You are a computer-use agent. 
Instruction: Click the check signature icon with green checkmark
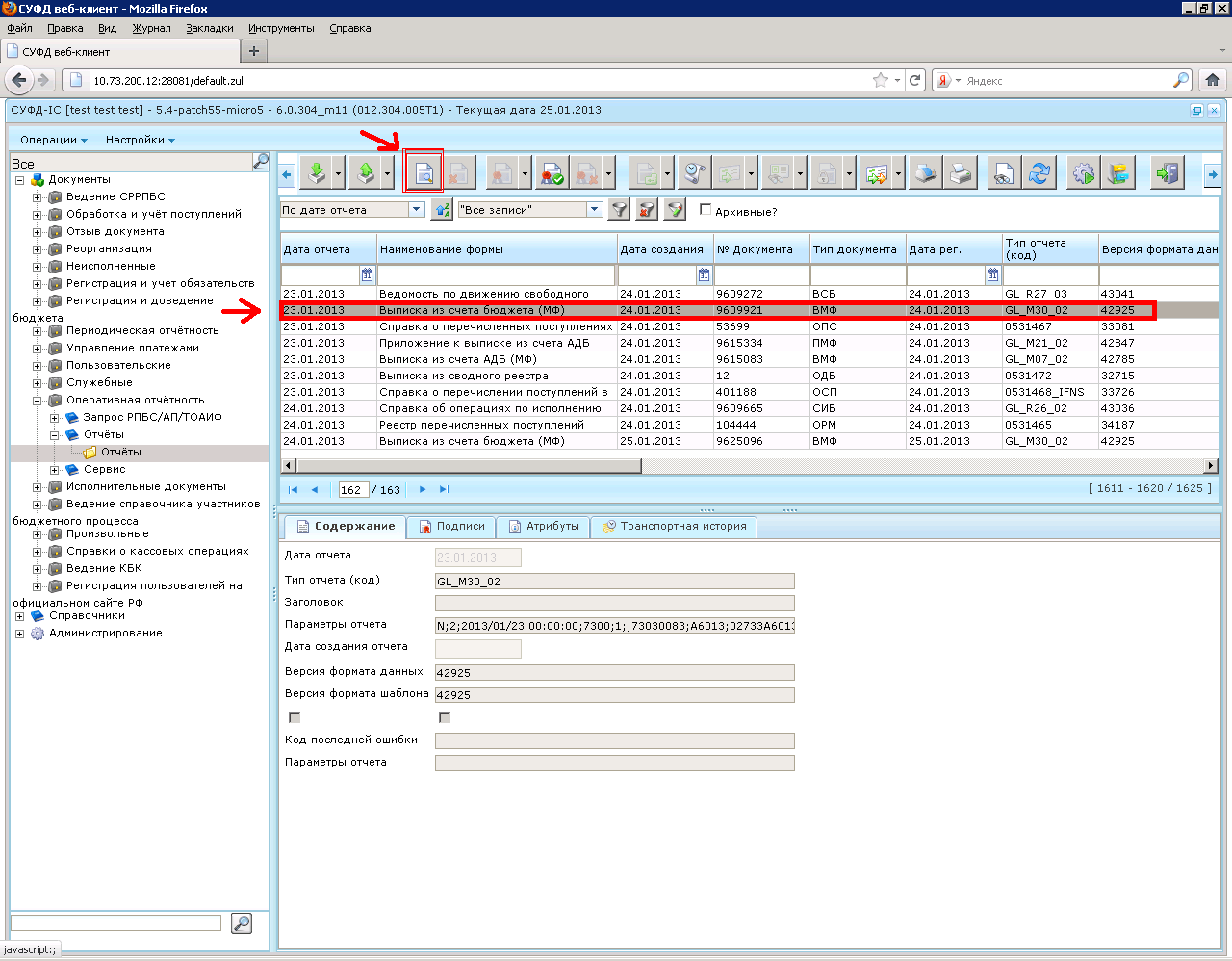pyautogui.click(x=552, y=174)
